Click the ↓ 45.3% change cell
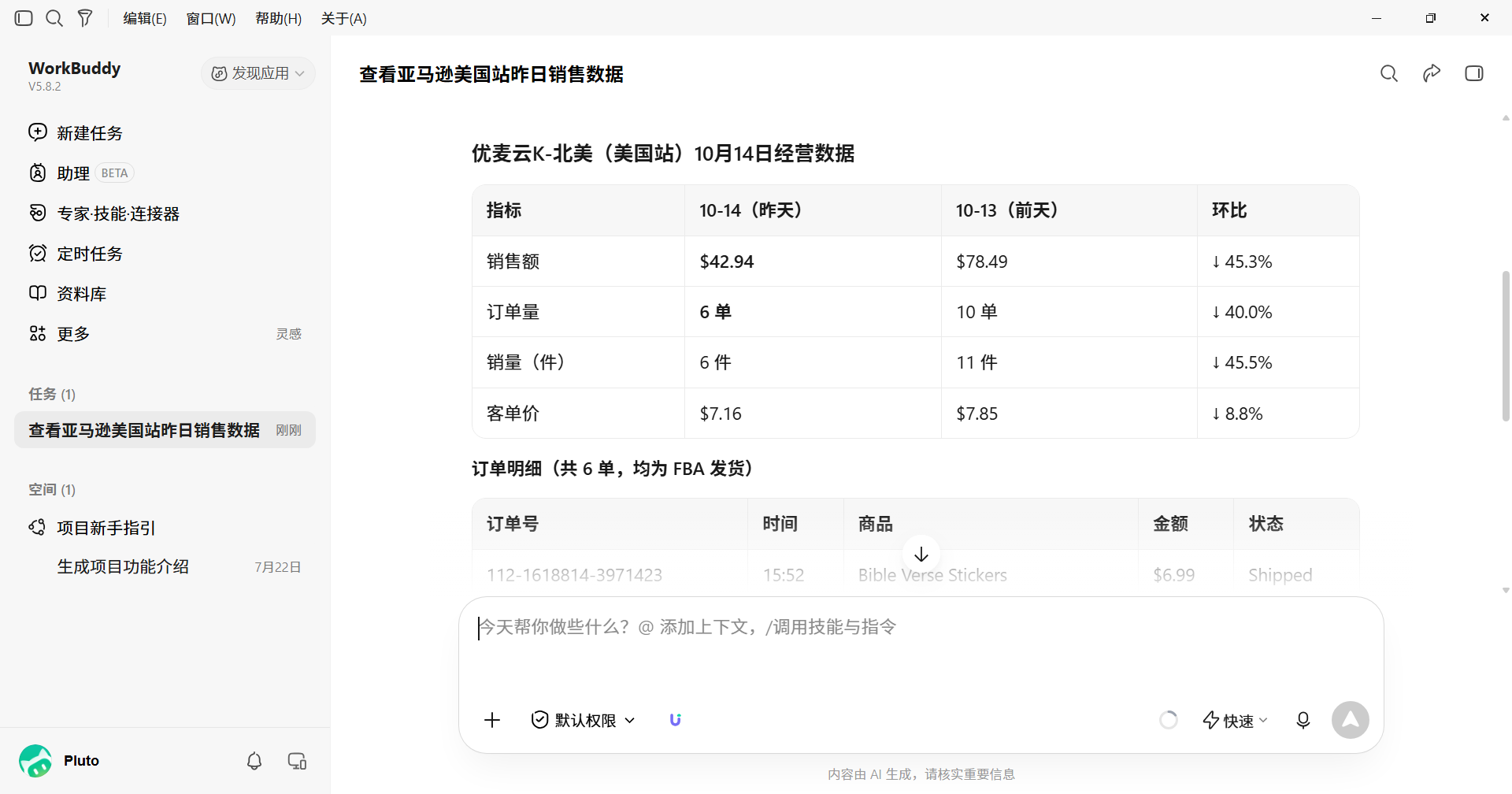Screen dimensions: 1512x794 [1278, 262]
